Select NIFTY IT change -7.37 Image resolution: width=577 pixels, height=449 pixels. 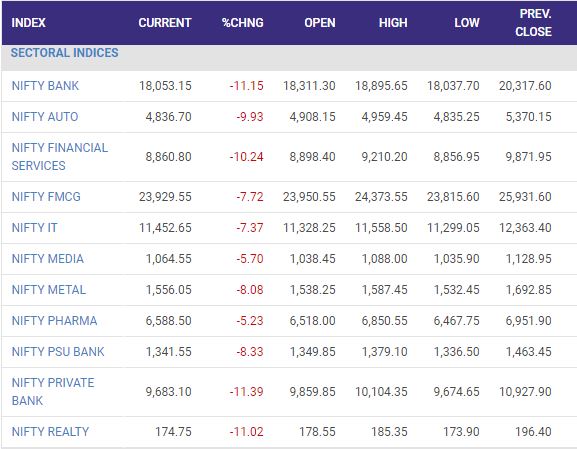pos(250,227)
